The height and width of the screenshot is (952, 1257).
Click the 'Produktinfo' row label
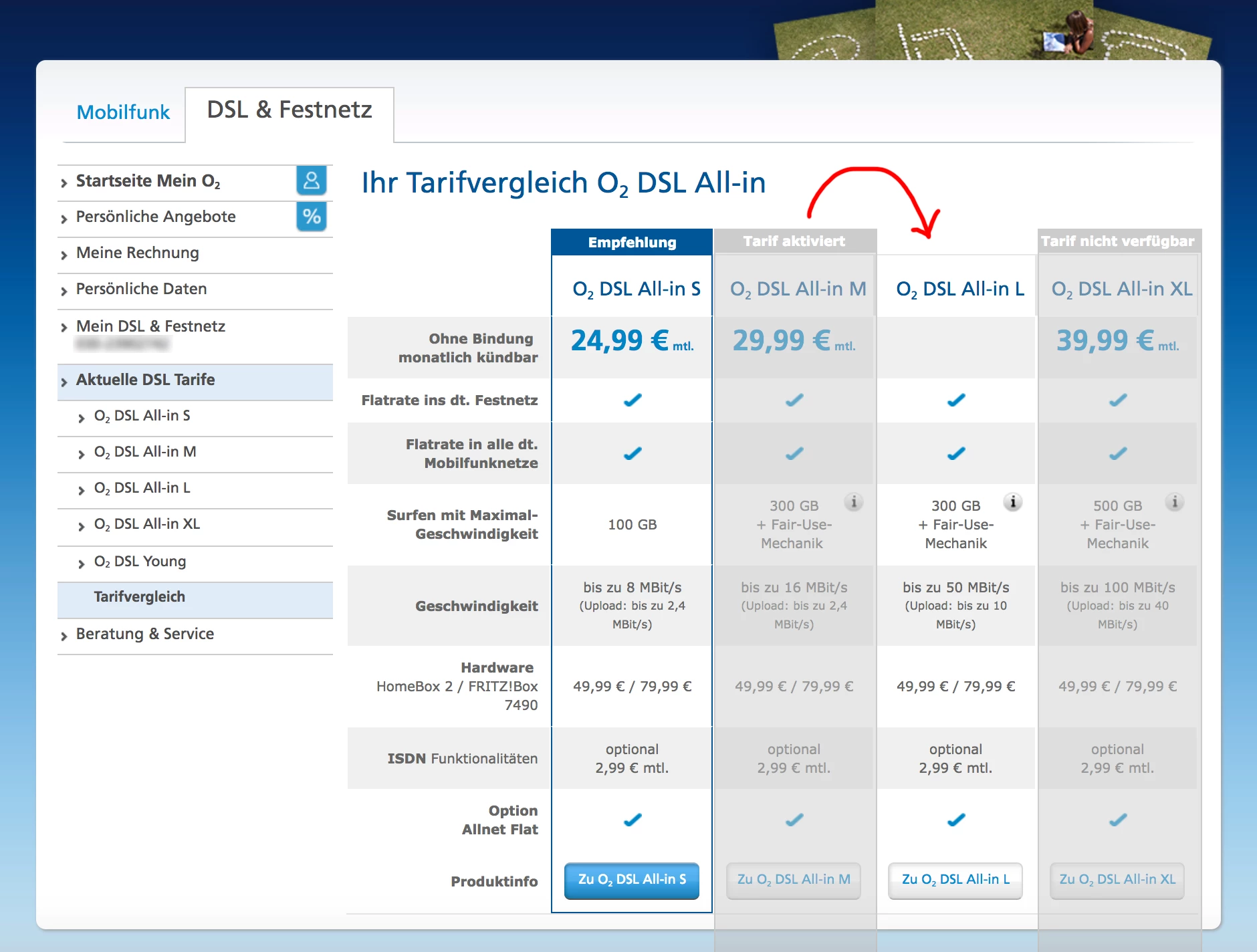pos(494,882)
